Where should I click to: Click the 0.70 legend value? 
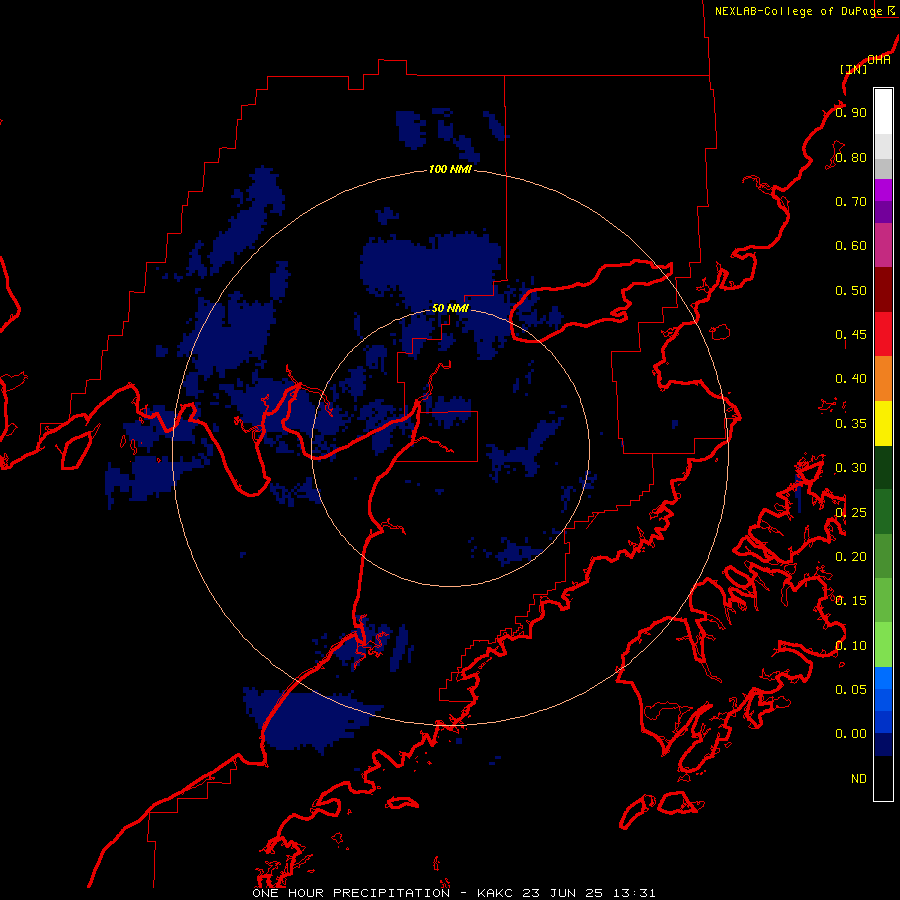[x=851, y=201]
